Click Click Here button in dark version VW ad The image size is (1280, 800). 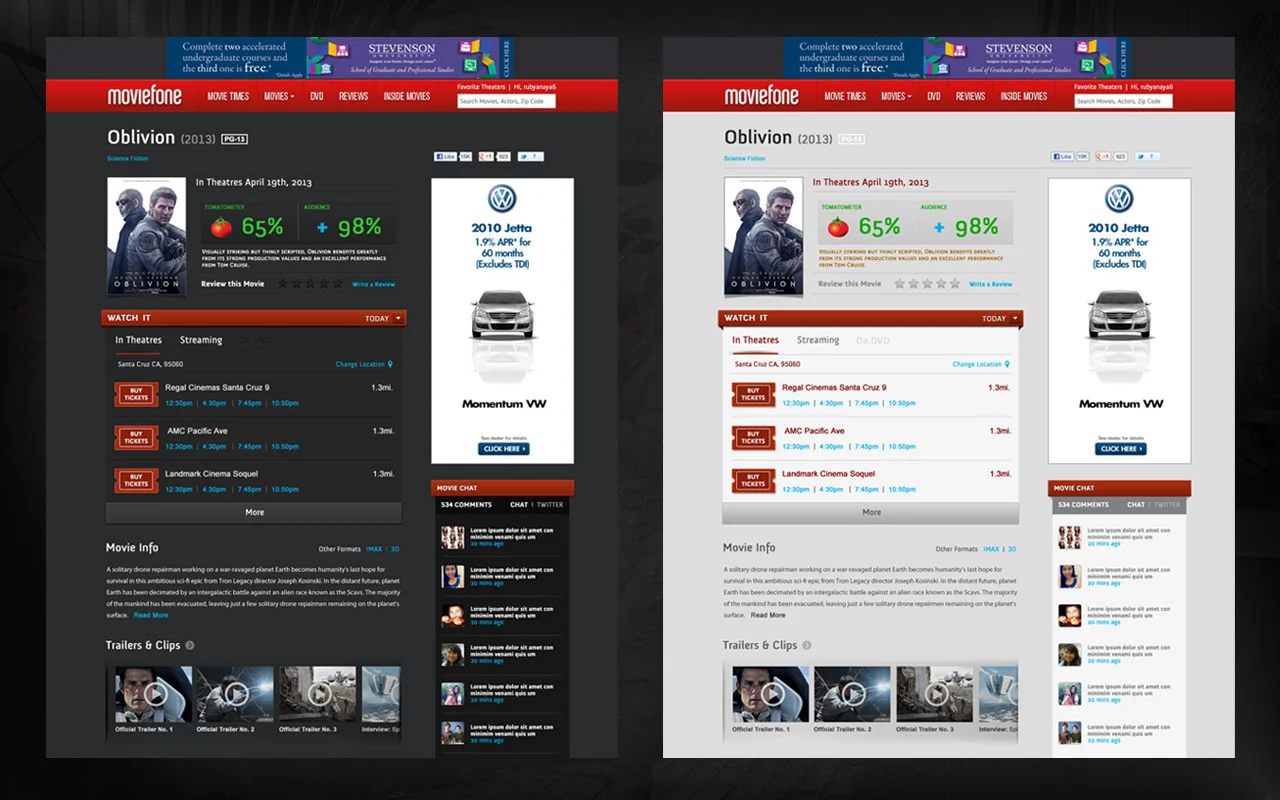(503, 449)
